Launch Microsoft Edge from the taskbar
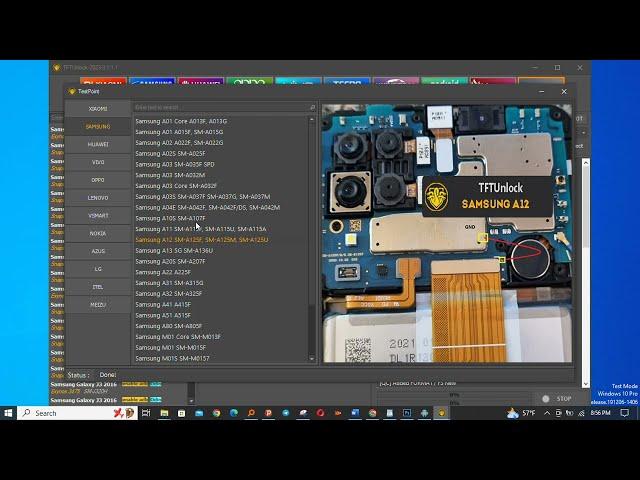 234,413
